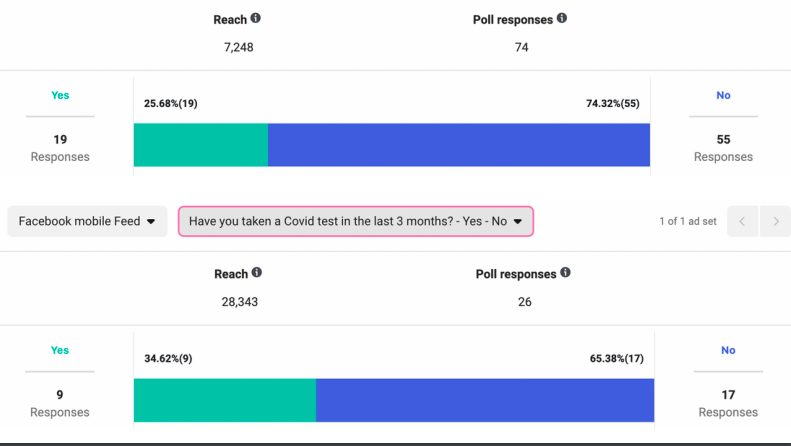Click the Poll responses info icon above 74
The height and width of the screenshot is (446, 791).
point(562,18)
